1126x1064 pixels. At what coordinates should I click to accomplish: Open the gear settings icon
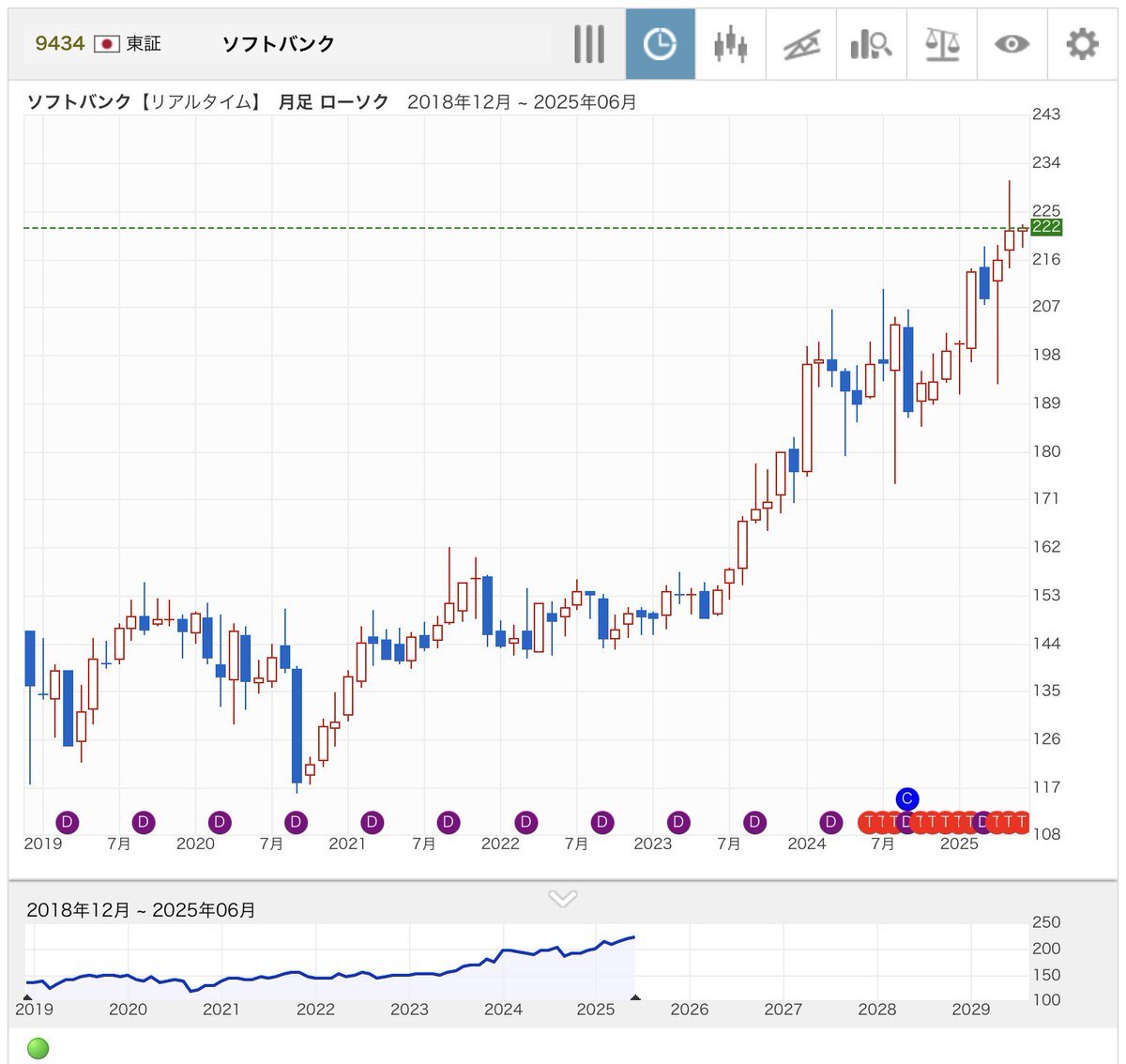(1082, 44)
